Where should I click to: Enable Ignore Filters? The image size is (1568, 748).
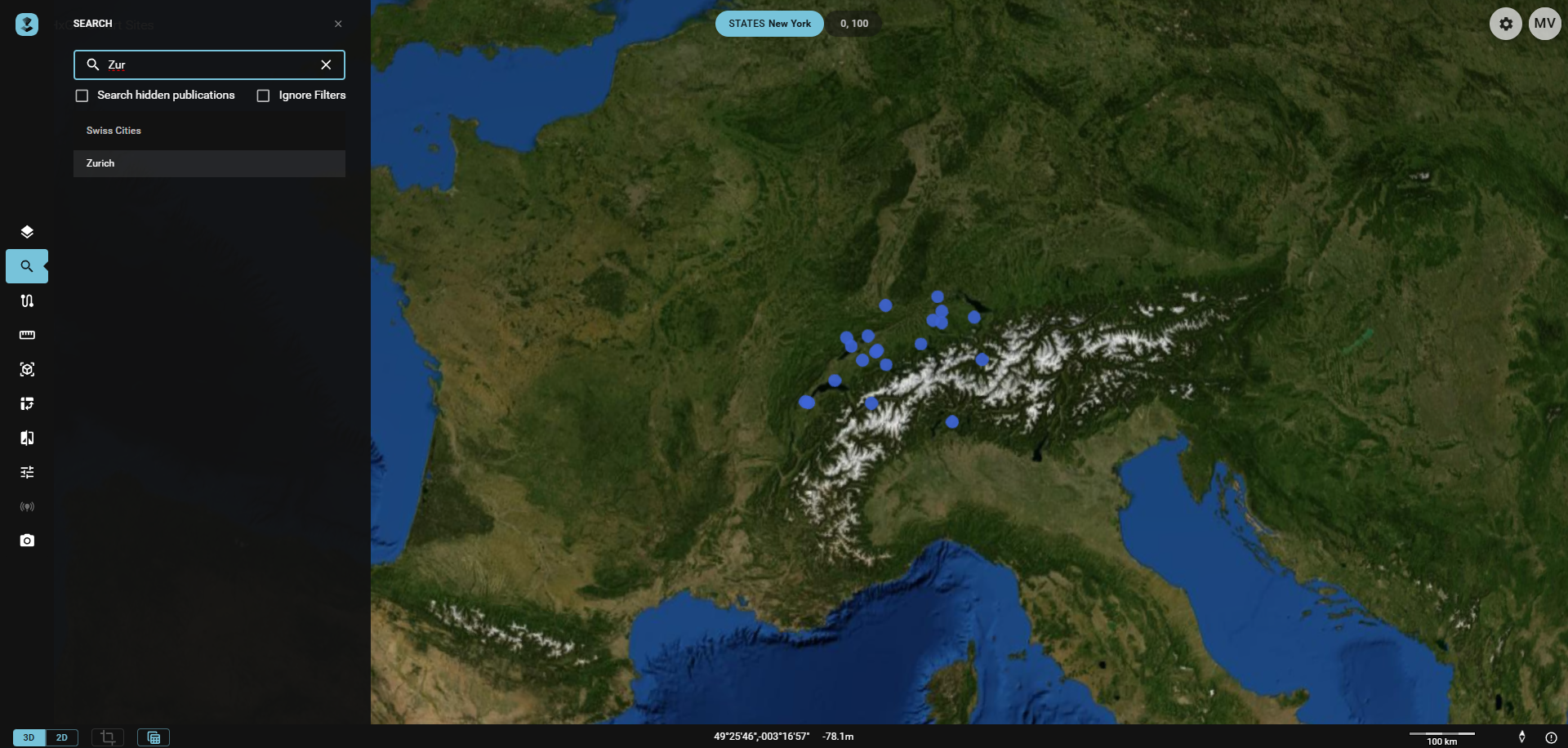pos(262,96)
